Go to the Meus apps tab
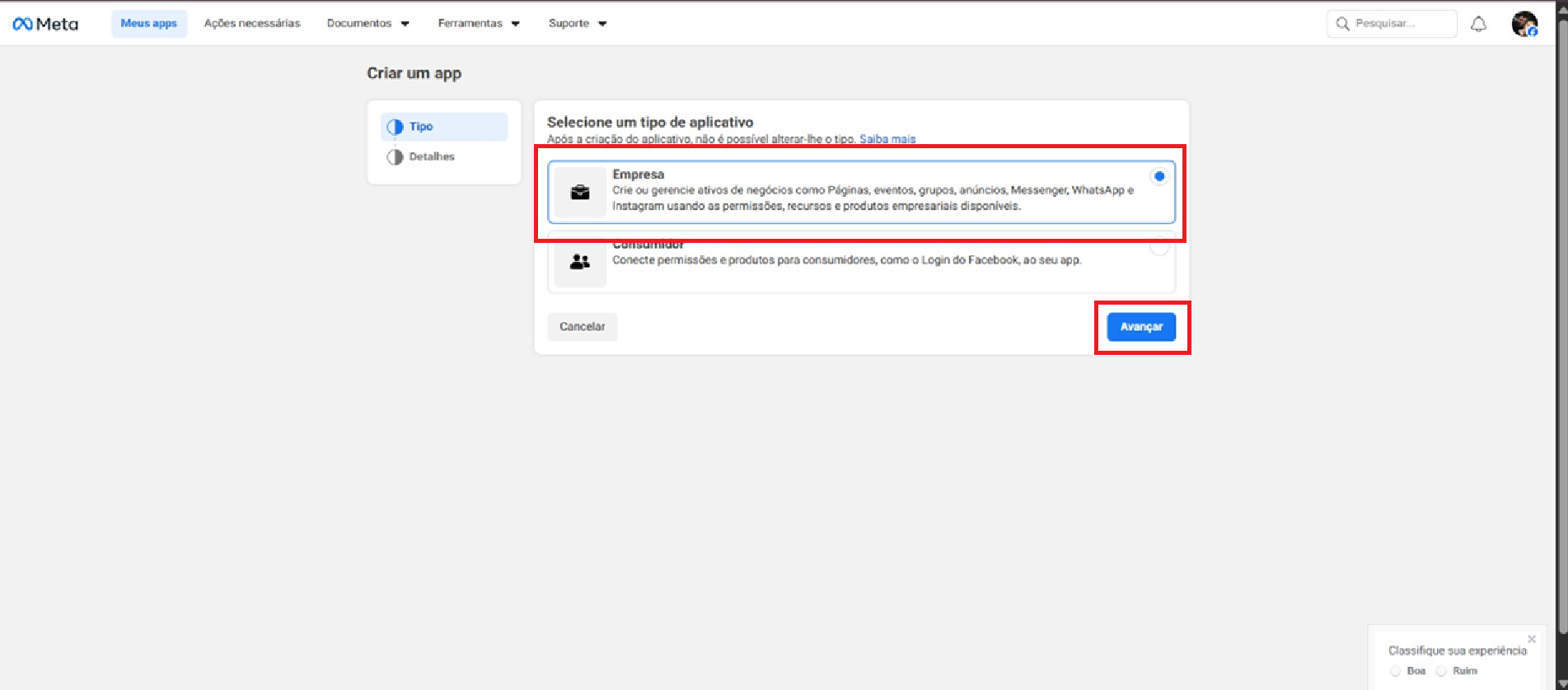 coord(149,24)
